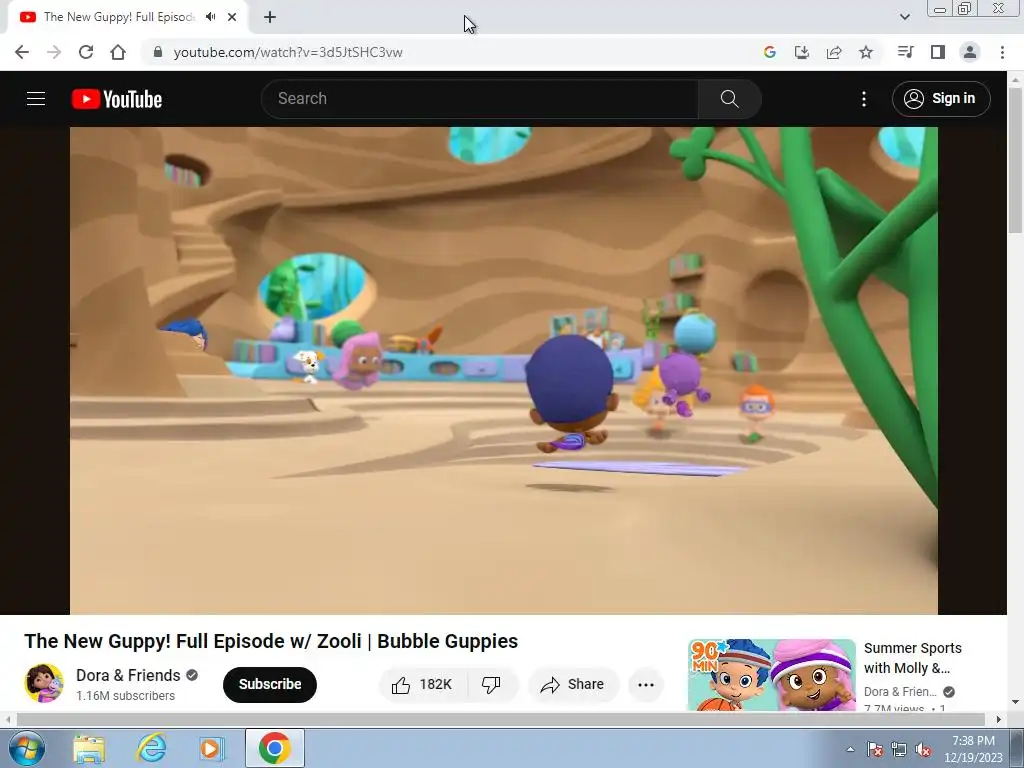Open the Chrome profile avatar
Screen dimensions: 1024x768
coord(970,52)
